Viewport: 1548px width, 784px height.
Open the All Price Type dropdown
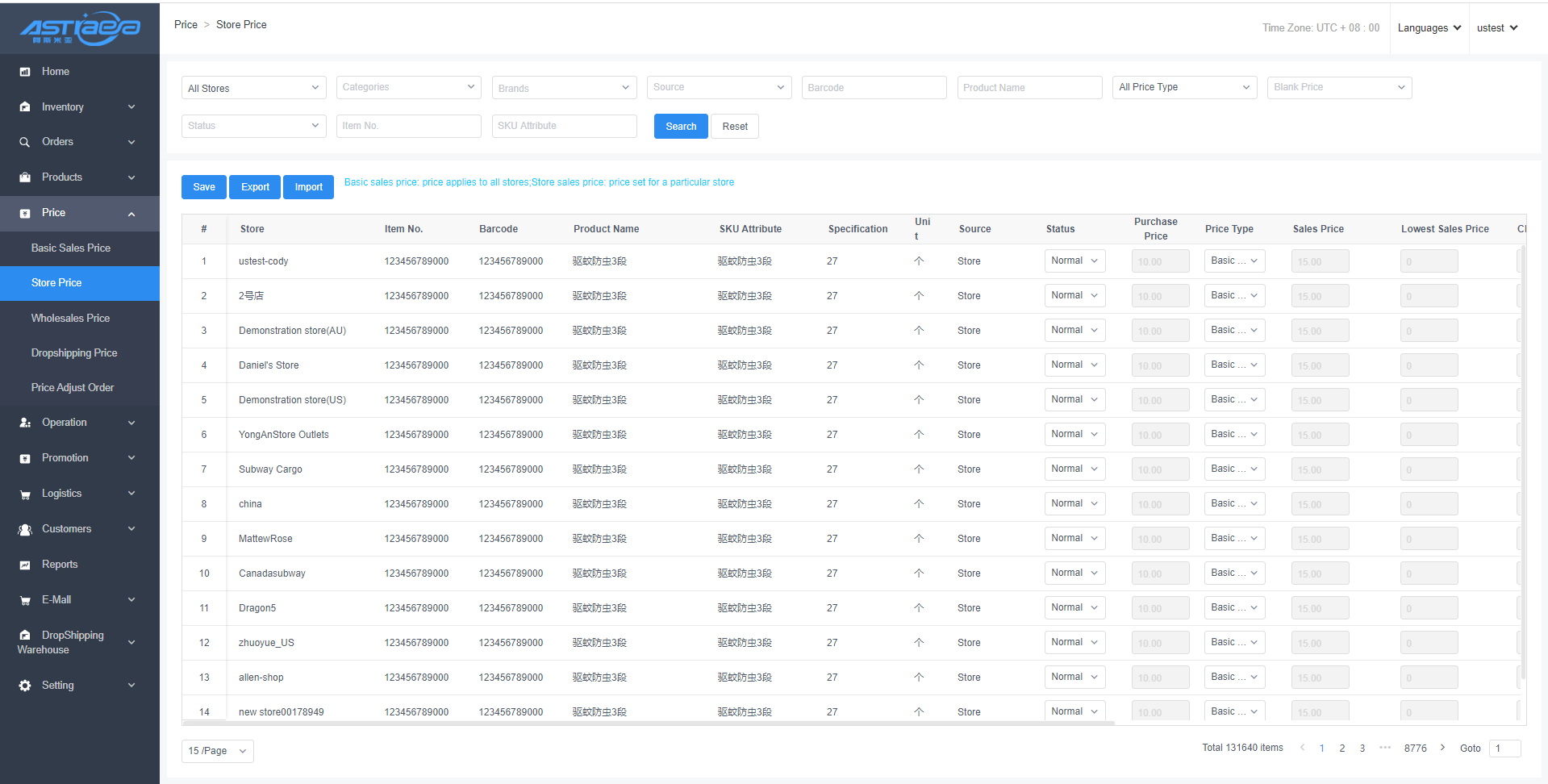[1183, 87]
